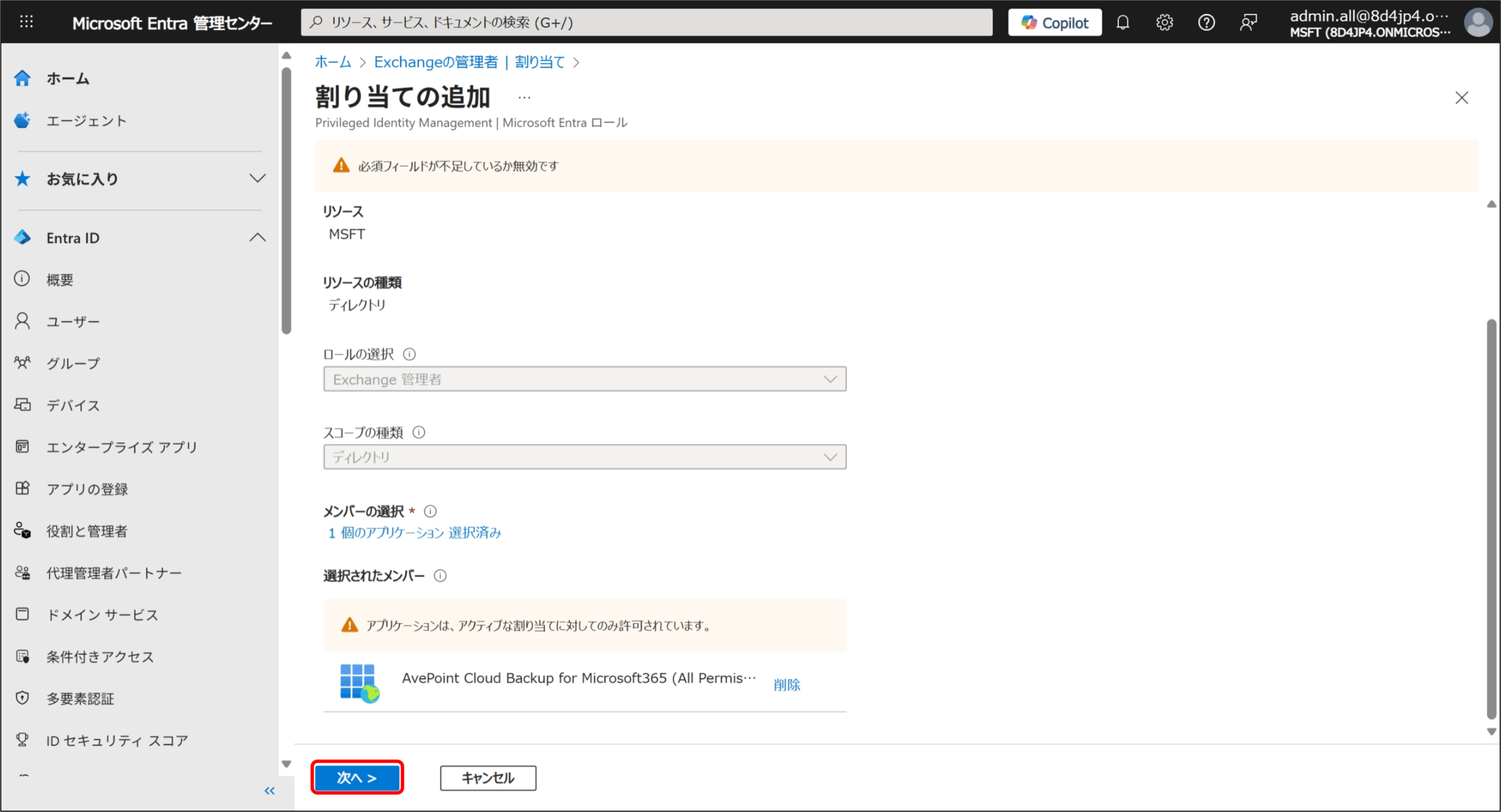Select 条件付きアクセス in sidebar
Image resolution: width=1501 pixels, height=812 pixels.
coord(100,657)
